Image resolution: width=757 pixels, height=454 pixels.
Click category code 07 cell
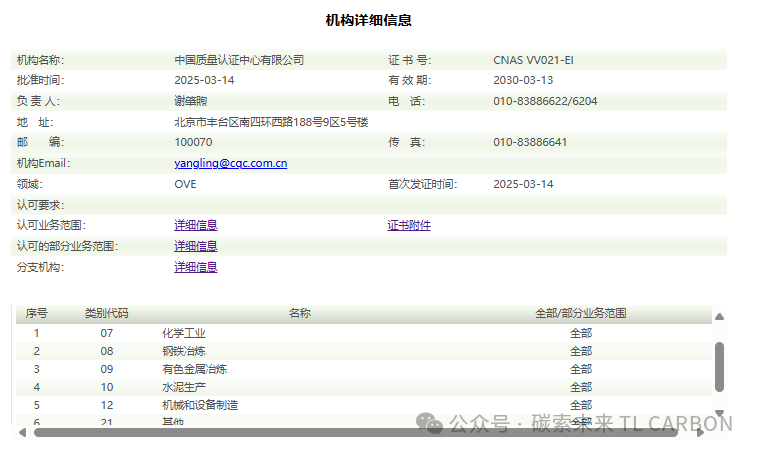[x=107, y=333]
